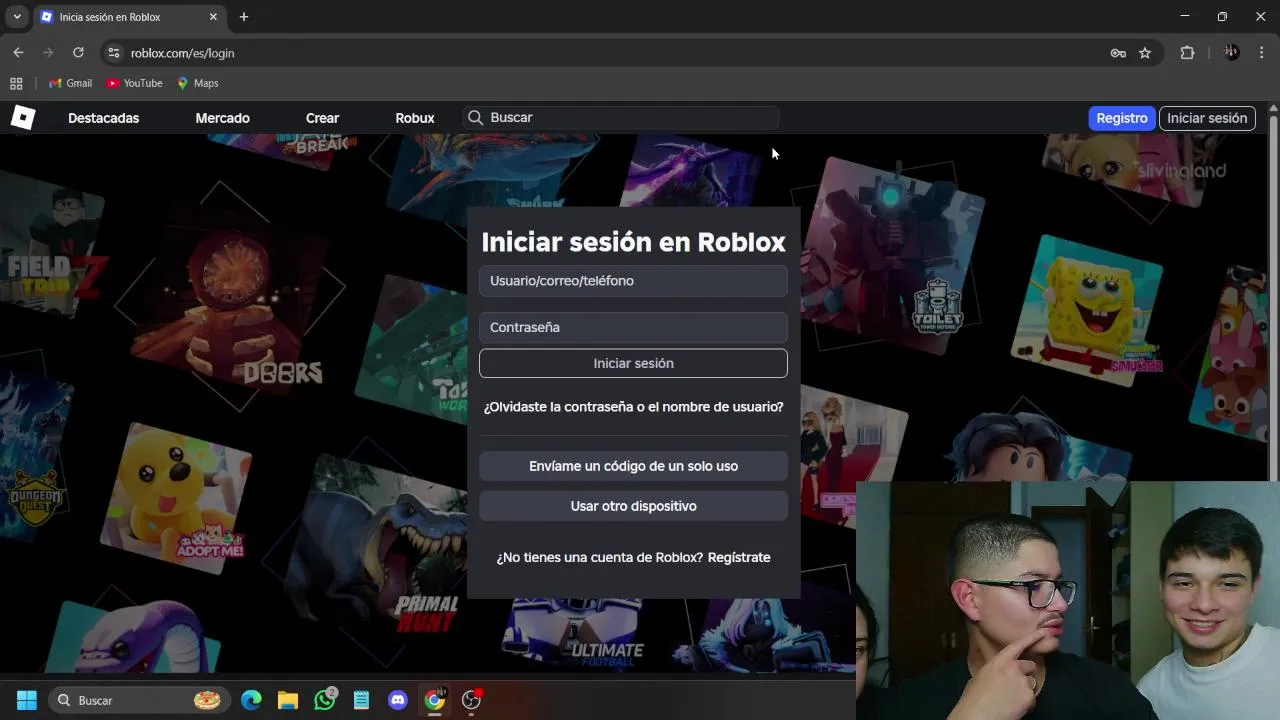
Task: Open Discord from the taskbar
Action: click(398, 700)
